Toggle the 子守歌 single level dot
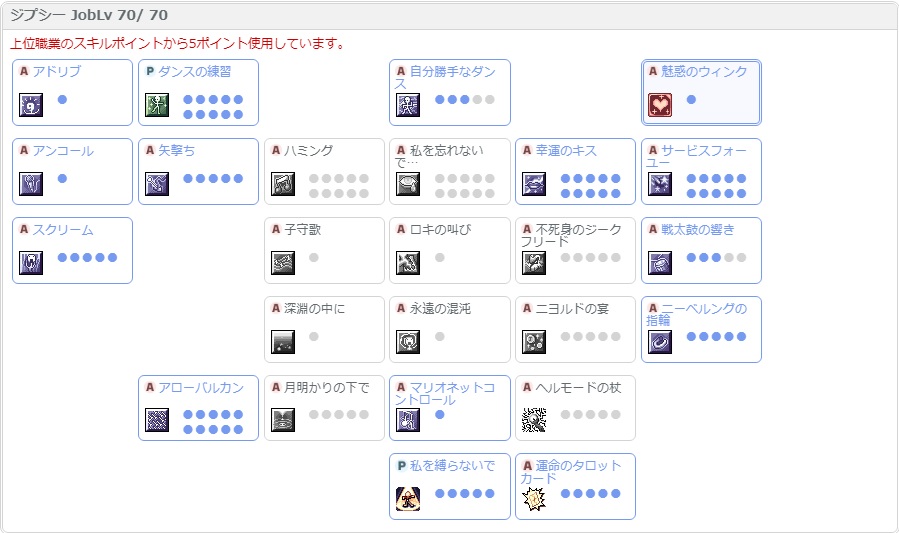 coord(314,258)
